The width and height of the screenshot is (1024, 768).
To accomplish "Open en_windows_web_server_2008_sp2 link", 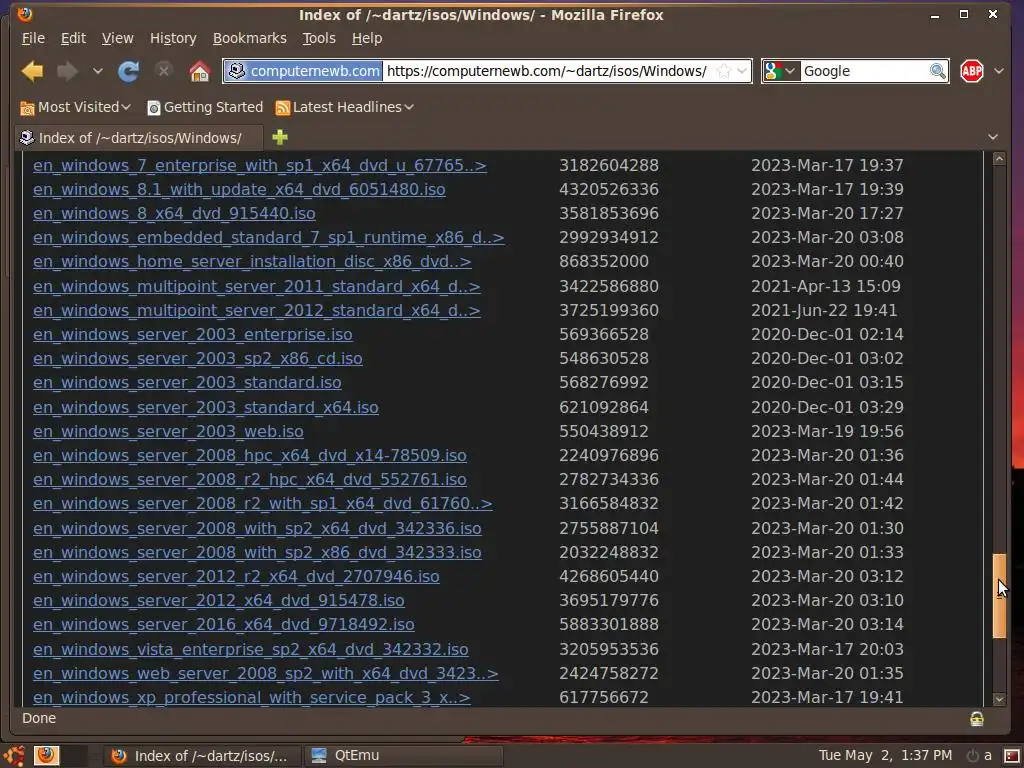I will click(266, 673).
